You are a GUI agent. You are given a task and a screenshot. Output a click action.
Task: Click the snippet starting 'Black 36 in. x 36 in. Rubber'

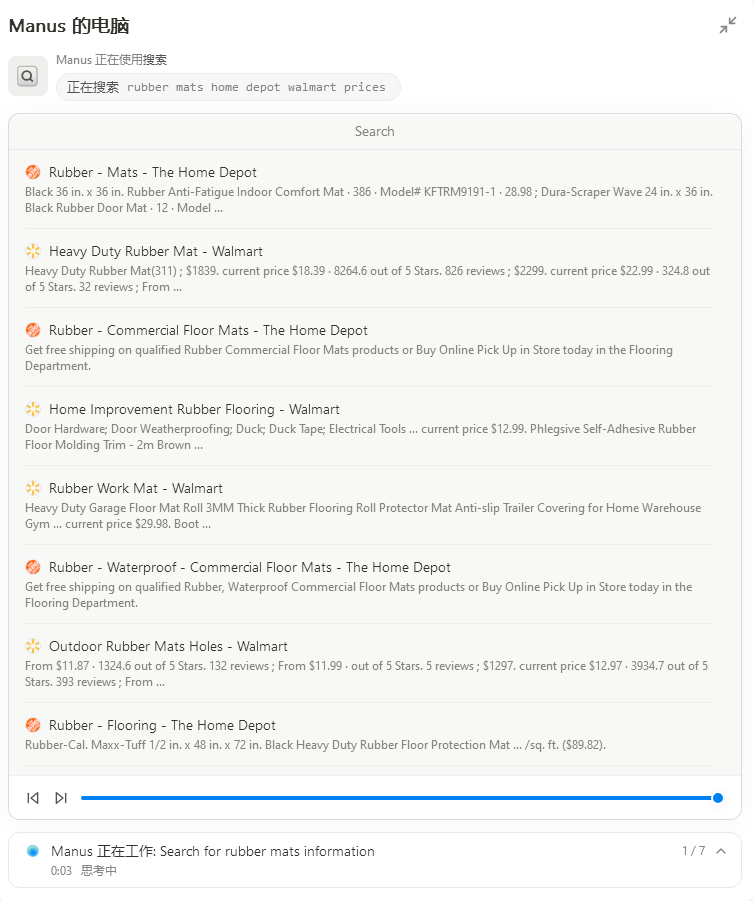(x=369, y=200)
